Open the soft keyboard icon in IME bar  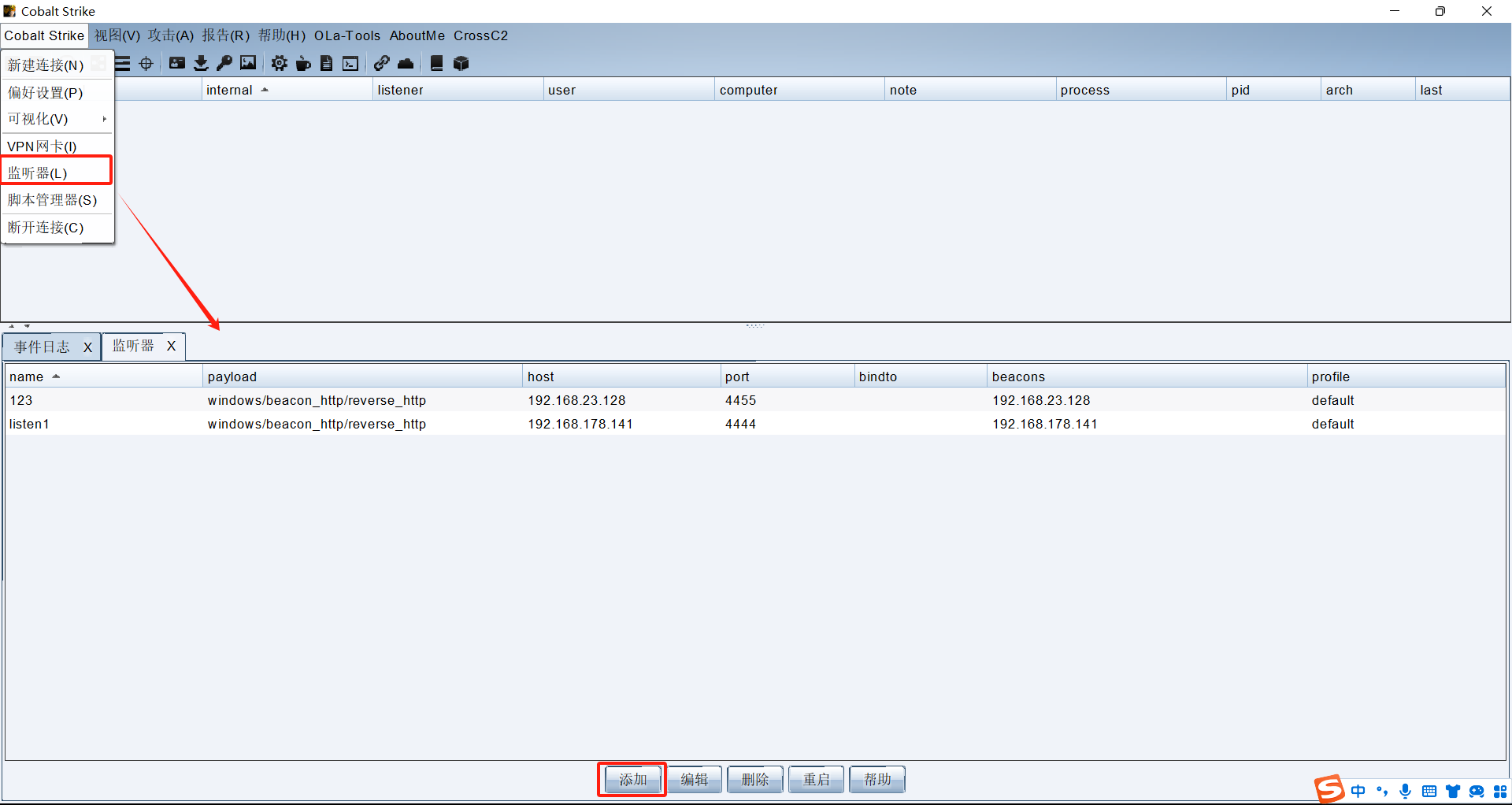[1429, 791]
